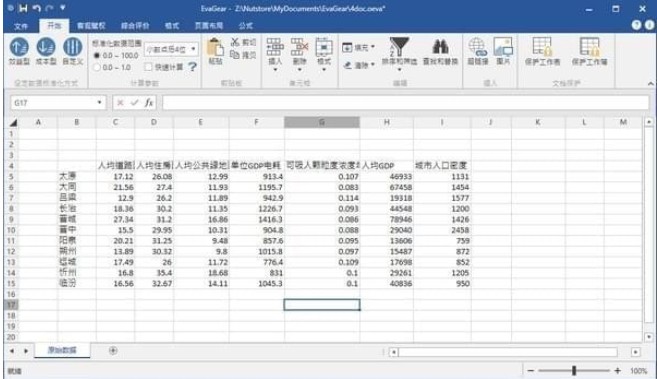Viewport: 657px width, 379px height.
Task: Open the File (文件) menu tab
Action: point(21,26)
